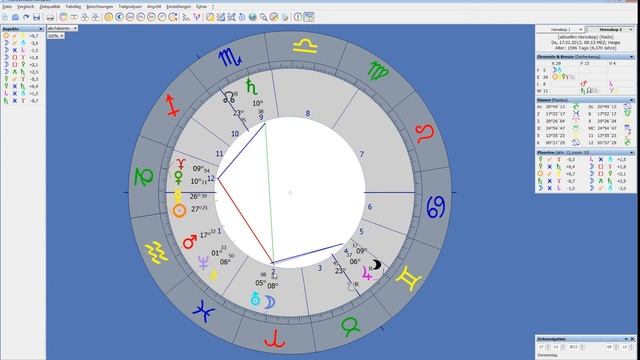
Task: Click the Leo sign on the zodiac ring
Action: [x=425, y=133]
